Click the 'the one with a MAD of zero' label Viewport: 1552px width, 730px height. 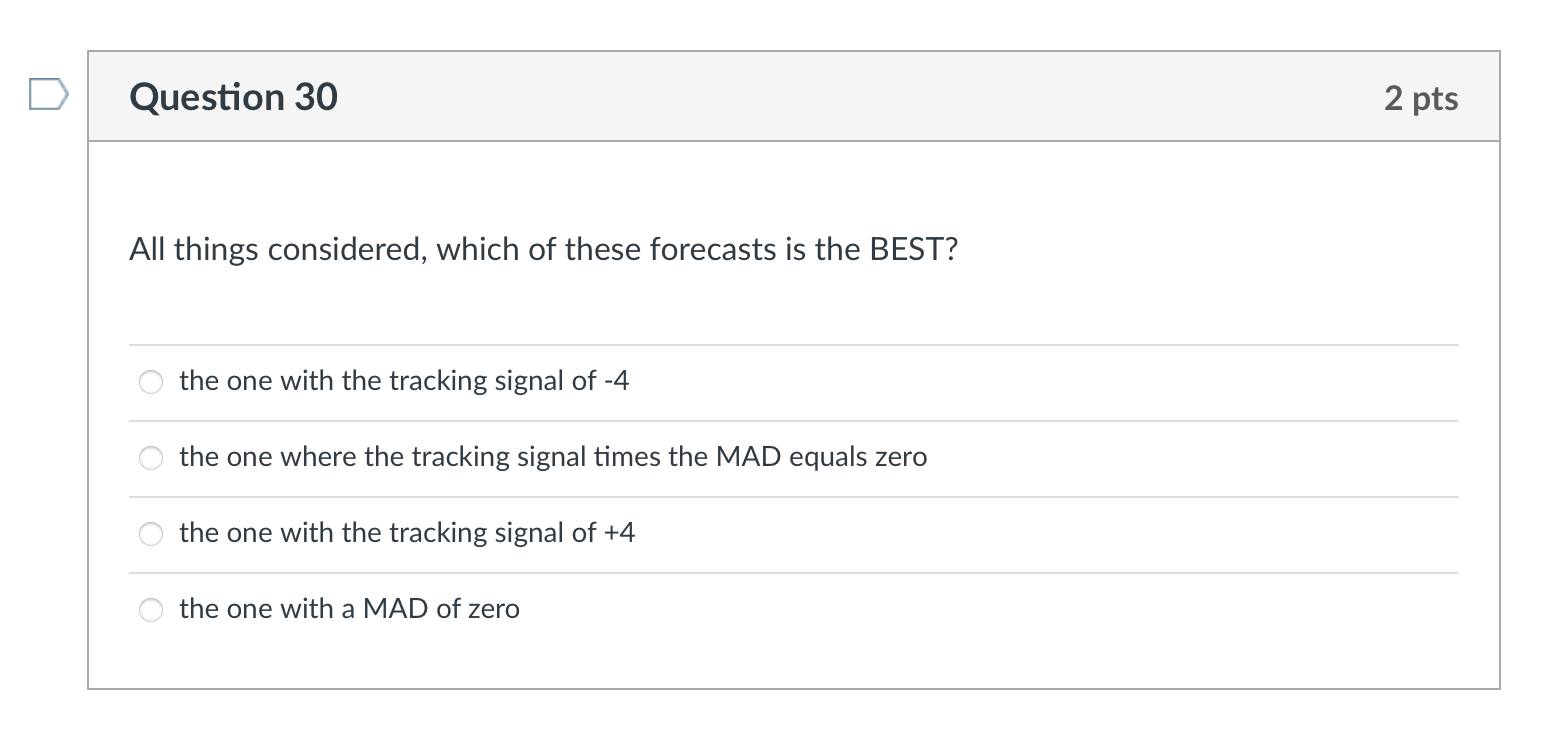click(x=349, y=609)
